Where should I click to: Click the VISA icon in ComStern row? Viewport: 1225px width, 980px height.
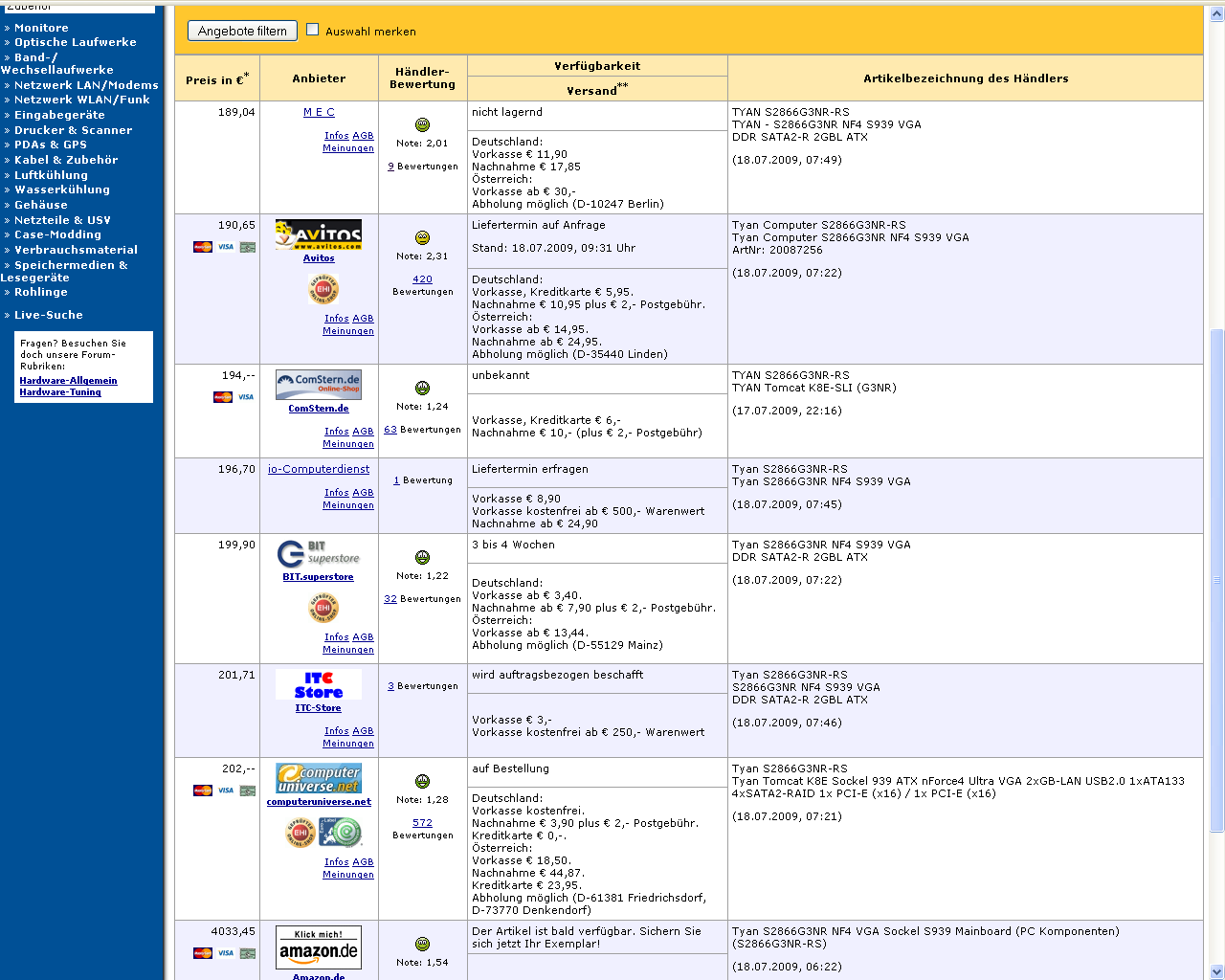tap(246, 397)
